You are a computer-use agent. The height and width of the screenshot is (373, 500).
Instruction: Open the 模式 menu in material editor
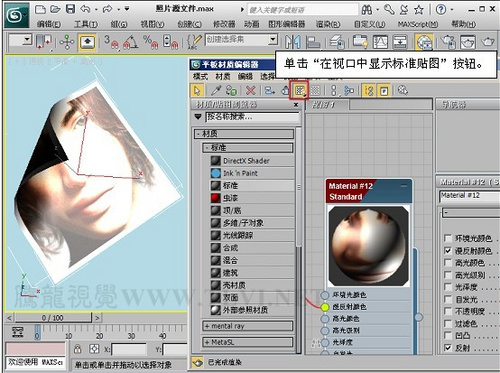200,76
